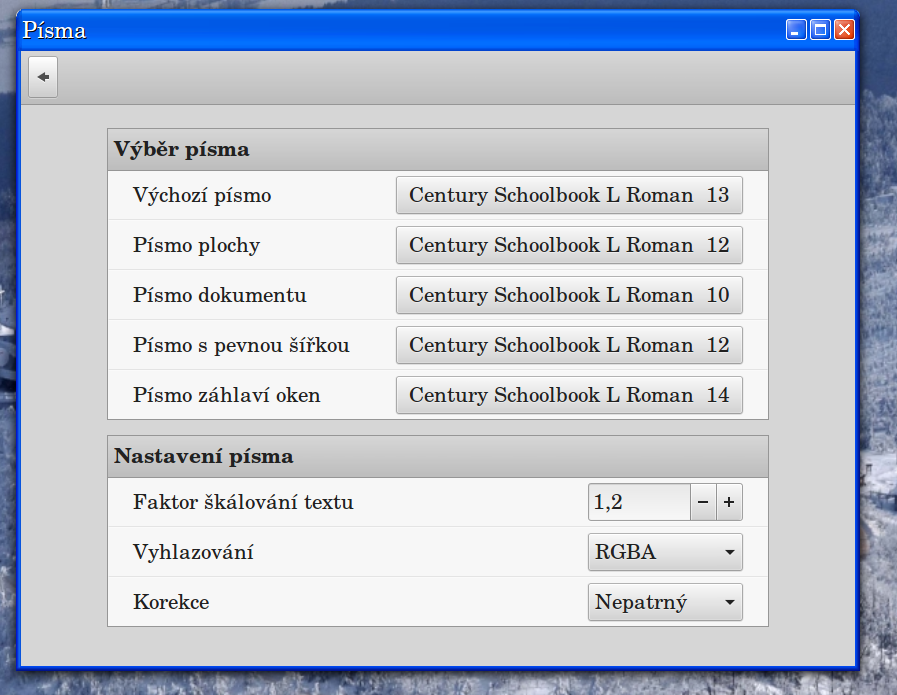Maximize the Písma window
This screenshot has height=695, width=897.
[x=820, y=30]
